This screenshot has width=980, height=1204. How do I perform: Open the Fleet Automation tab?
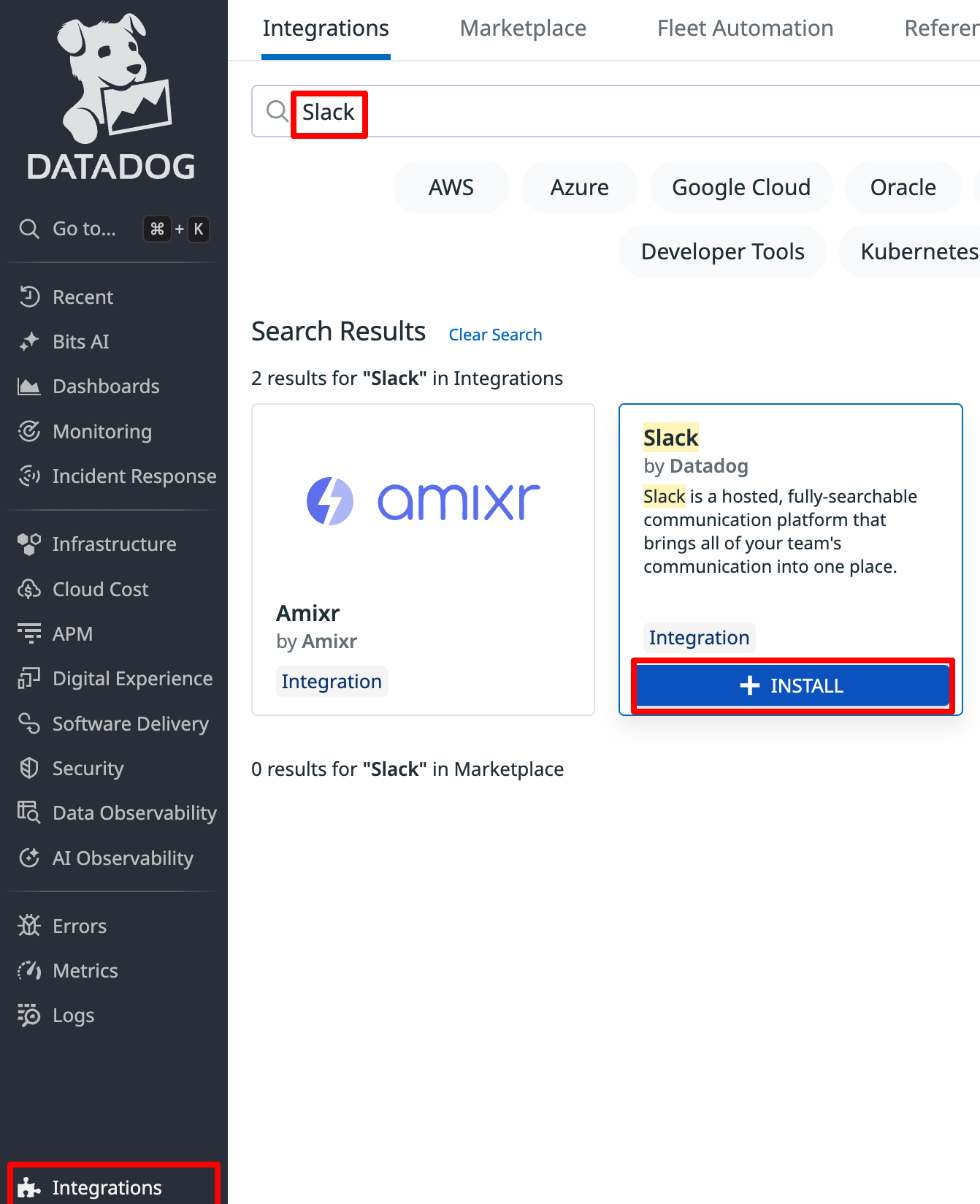(745, 28)
